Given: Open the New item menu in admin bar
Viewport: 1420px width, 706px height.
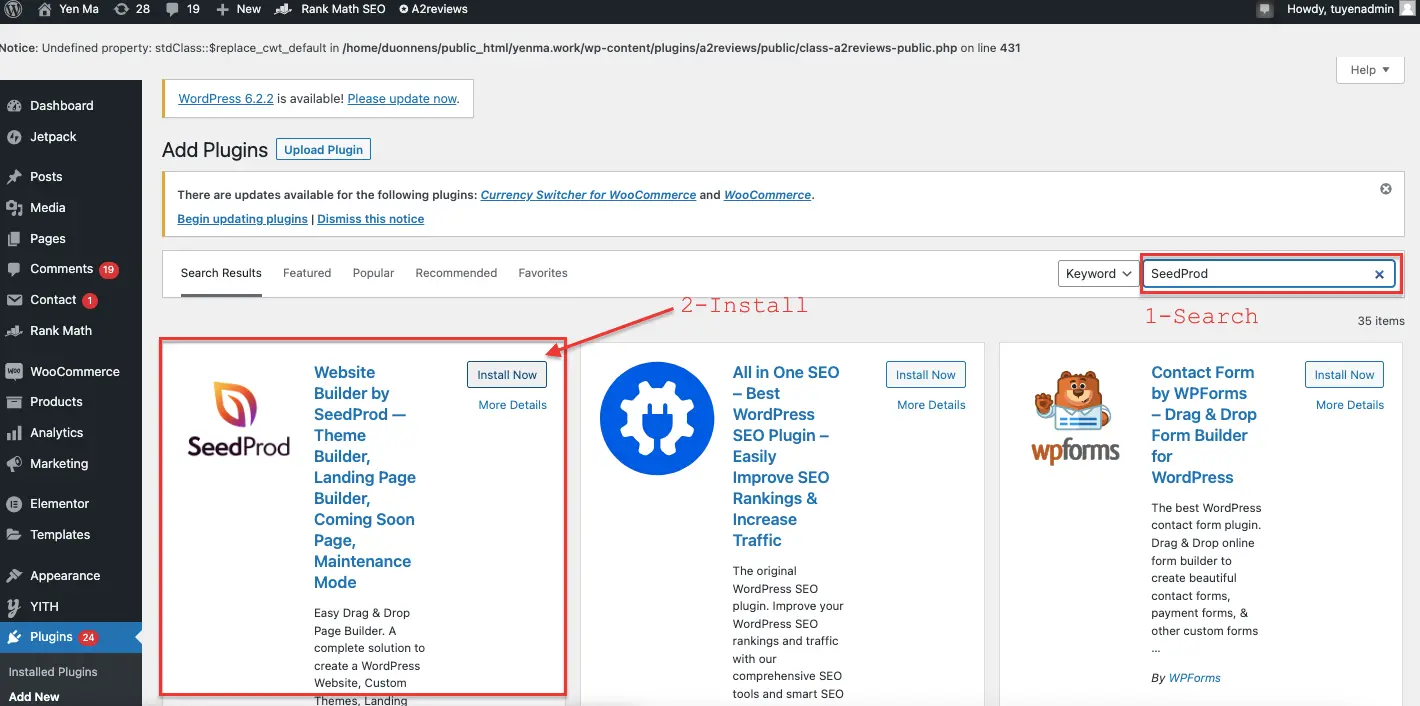Looking at the screenshot, I should coord(238,10).
